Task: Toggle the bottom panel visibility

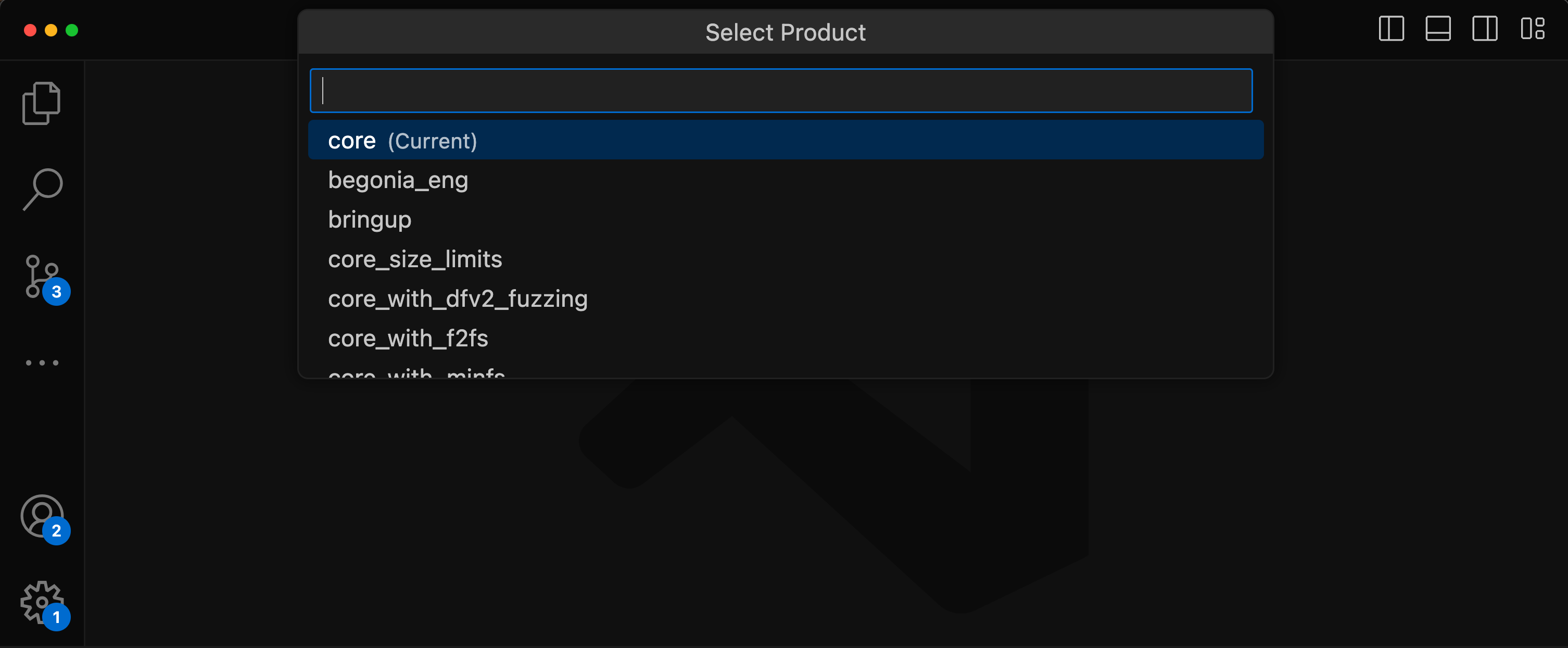Action: (1438, 29)
